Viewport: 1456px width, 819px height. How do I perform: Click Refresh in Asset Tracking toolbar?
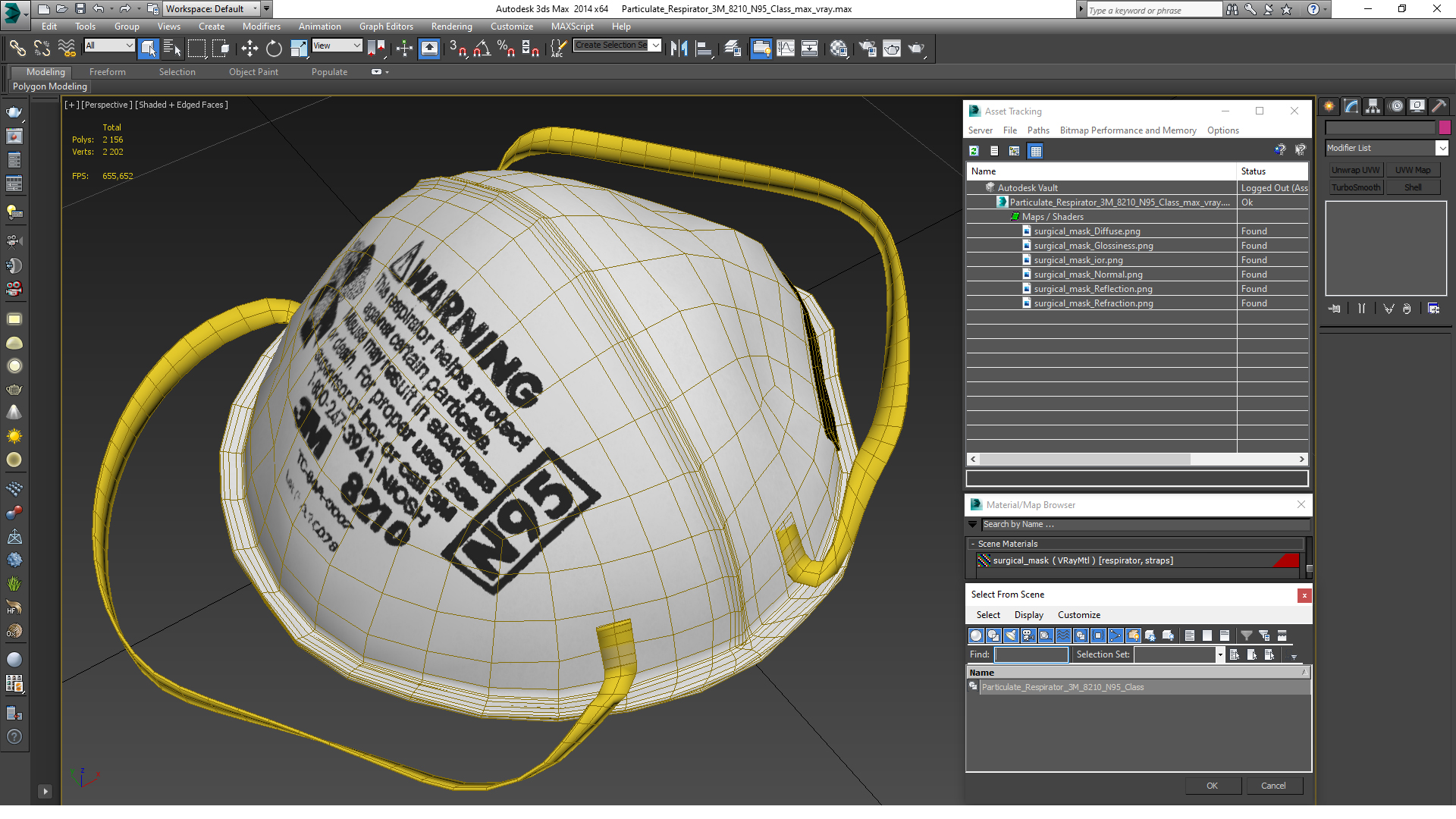coord(974,151)
